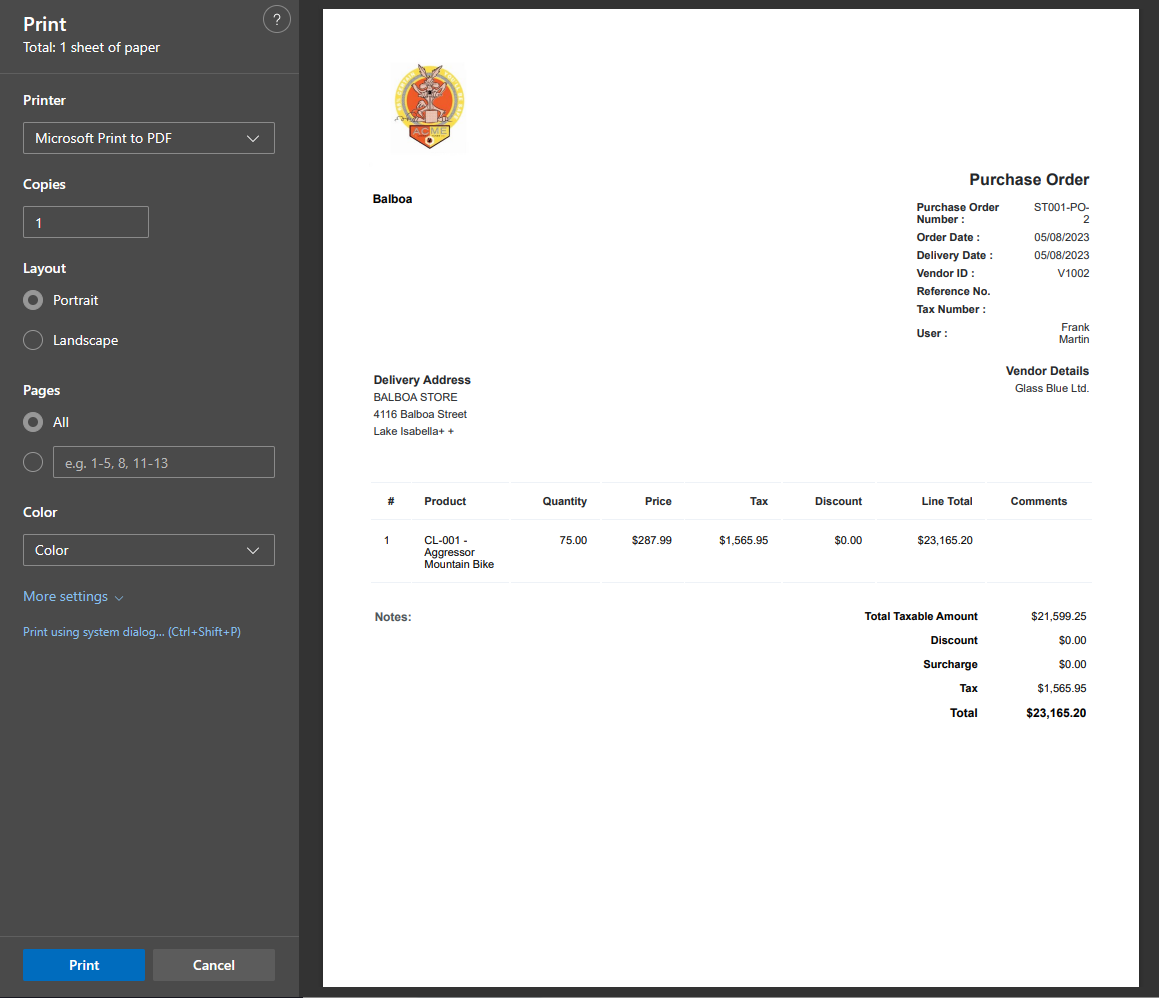Select the Landscape layout option
The width and height of the screenshot is (1159, 998).
[x=34, y=340]
